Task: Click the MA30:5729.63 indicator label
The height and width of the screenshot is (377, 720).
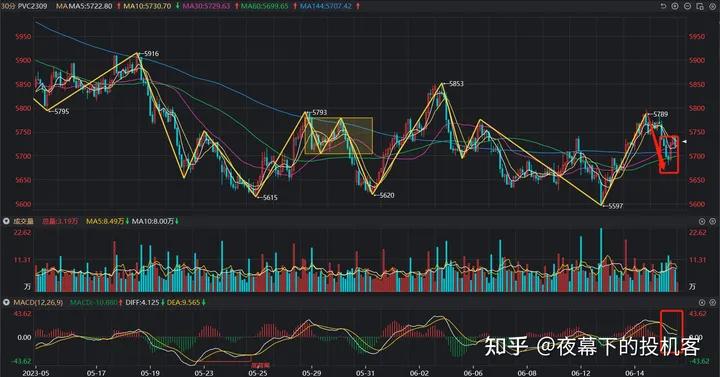Action: tap(206, 6)
